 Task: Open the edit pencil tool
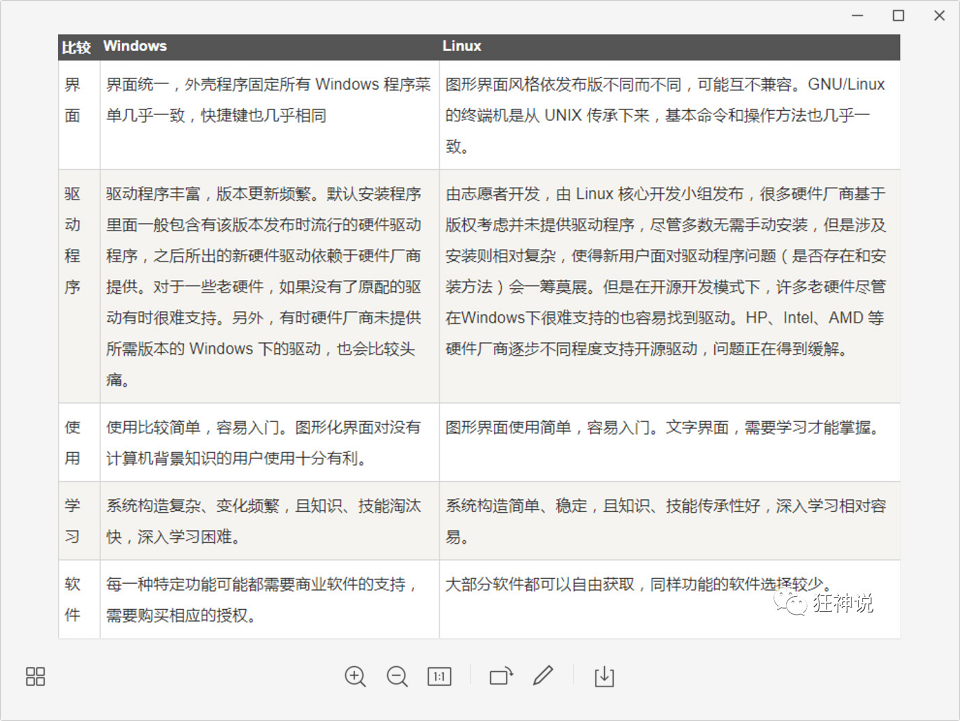tap(543, 676)
